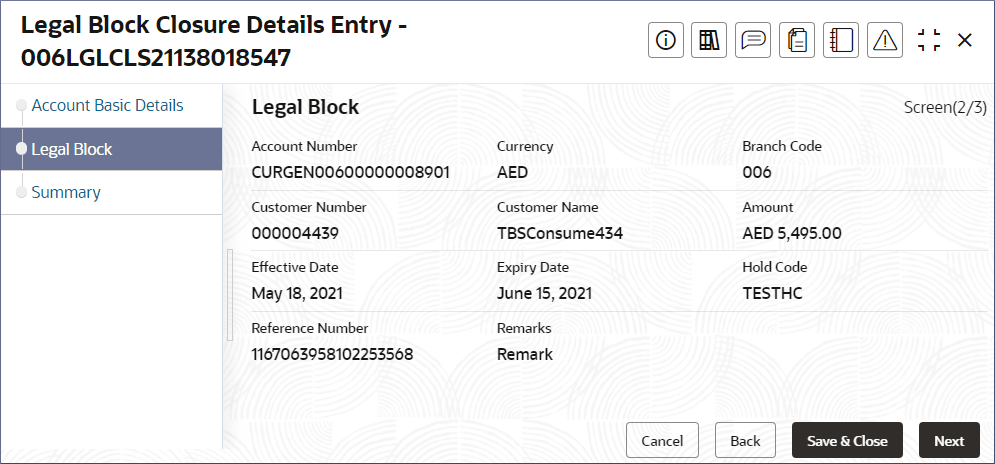Open the warning triangle overrides icon
This screenshot has height=464, width=995.
885,41
